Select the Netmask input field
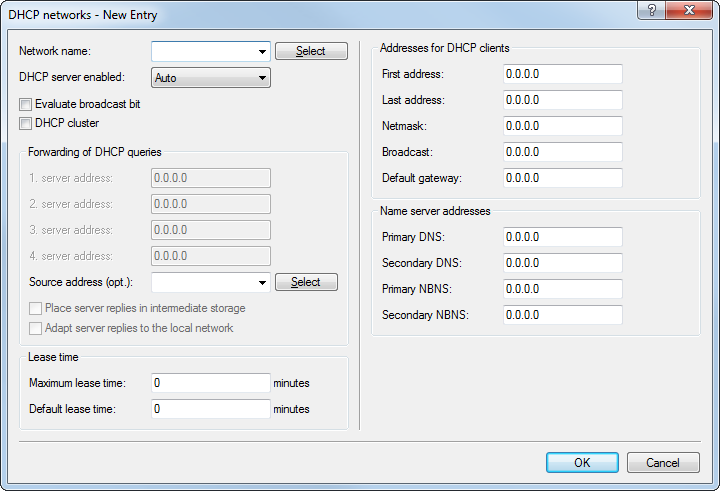The height and width of the screenshot is (491, 720). pos(562,126)
